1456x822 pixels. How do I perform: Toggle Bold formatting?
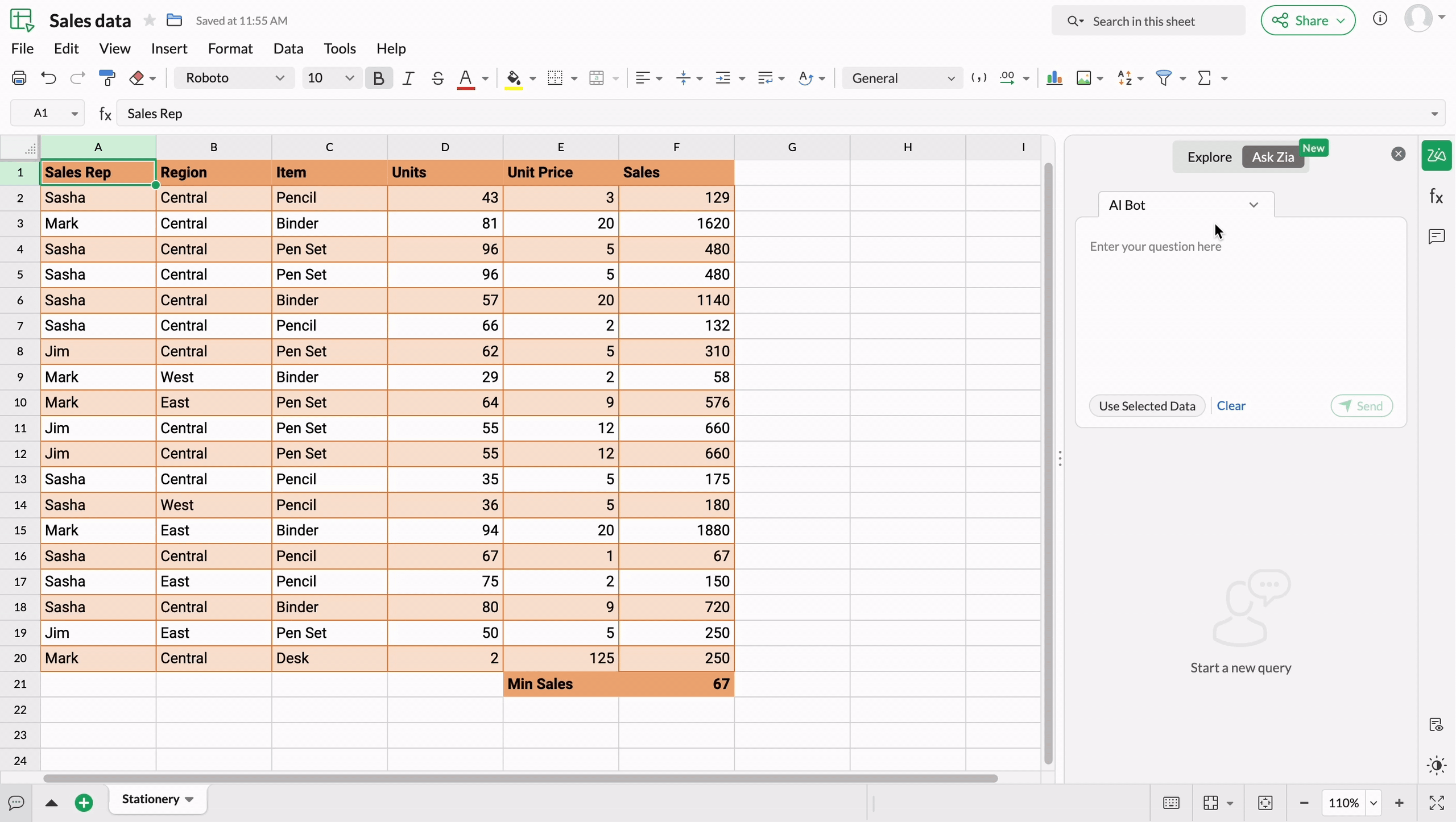coord(378,78)
